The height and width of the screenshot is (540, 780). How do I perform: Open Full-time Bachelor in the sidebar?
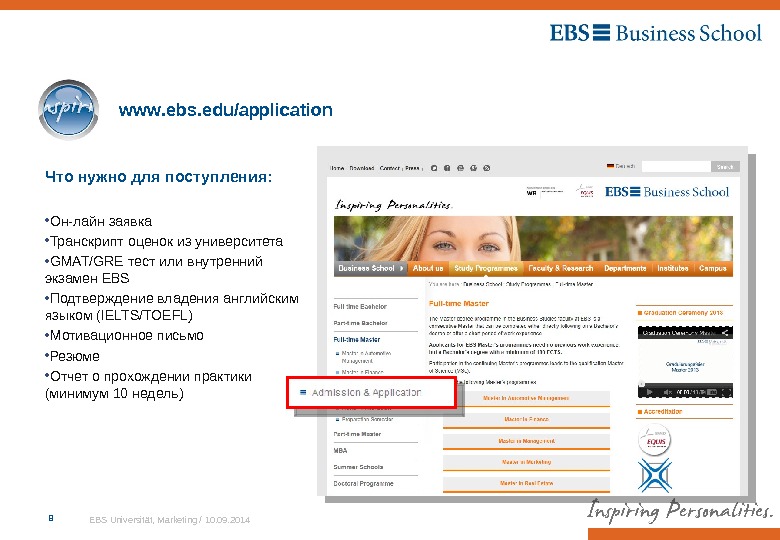(360, 307)
